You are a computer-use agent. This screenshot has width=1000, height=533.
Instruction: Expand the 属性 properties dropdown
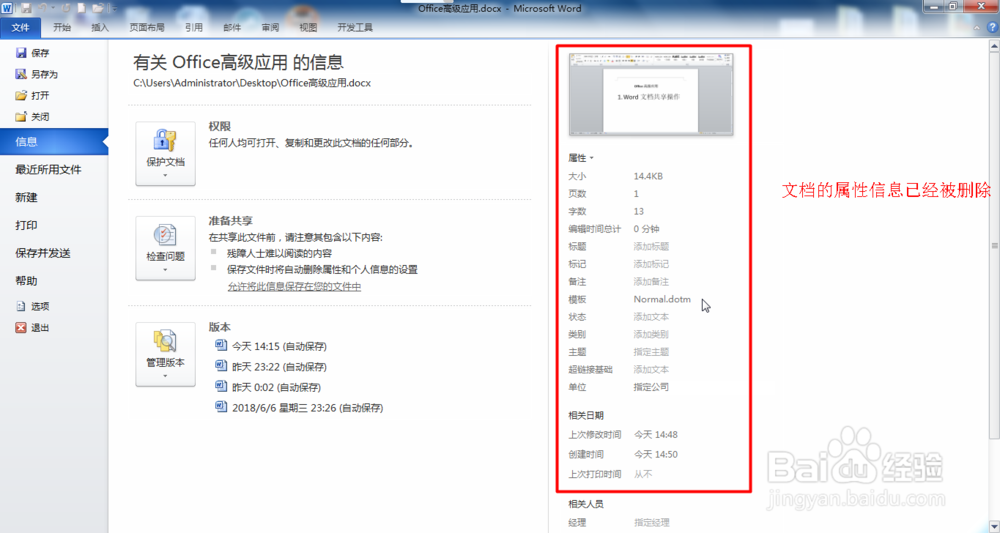[581, 157]
